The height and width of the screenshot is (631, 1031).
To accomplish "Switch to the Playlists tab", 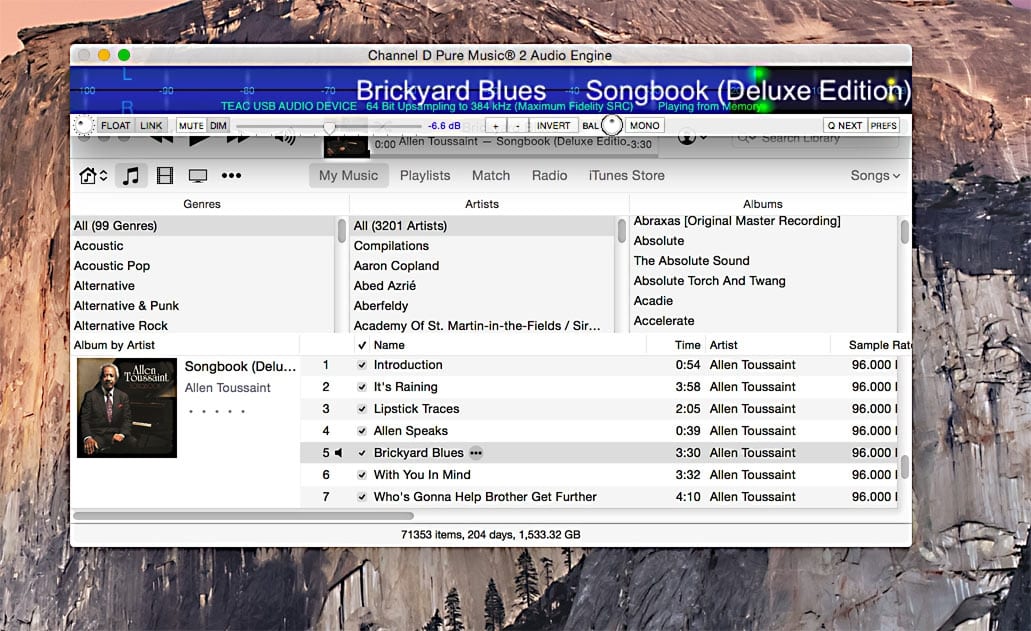I will 425,175.
